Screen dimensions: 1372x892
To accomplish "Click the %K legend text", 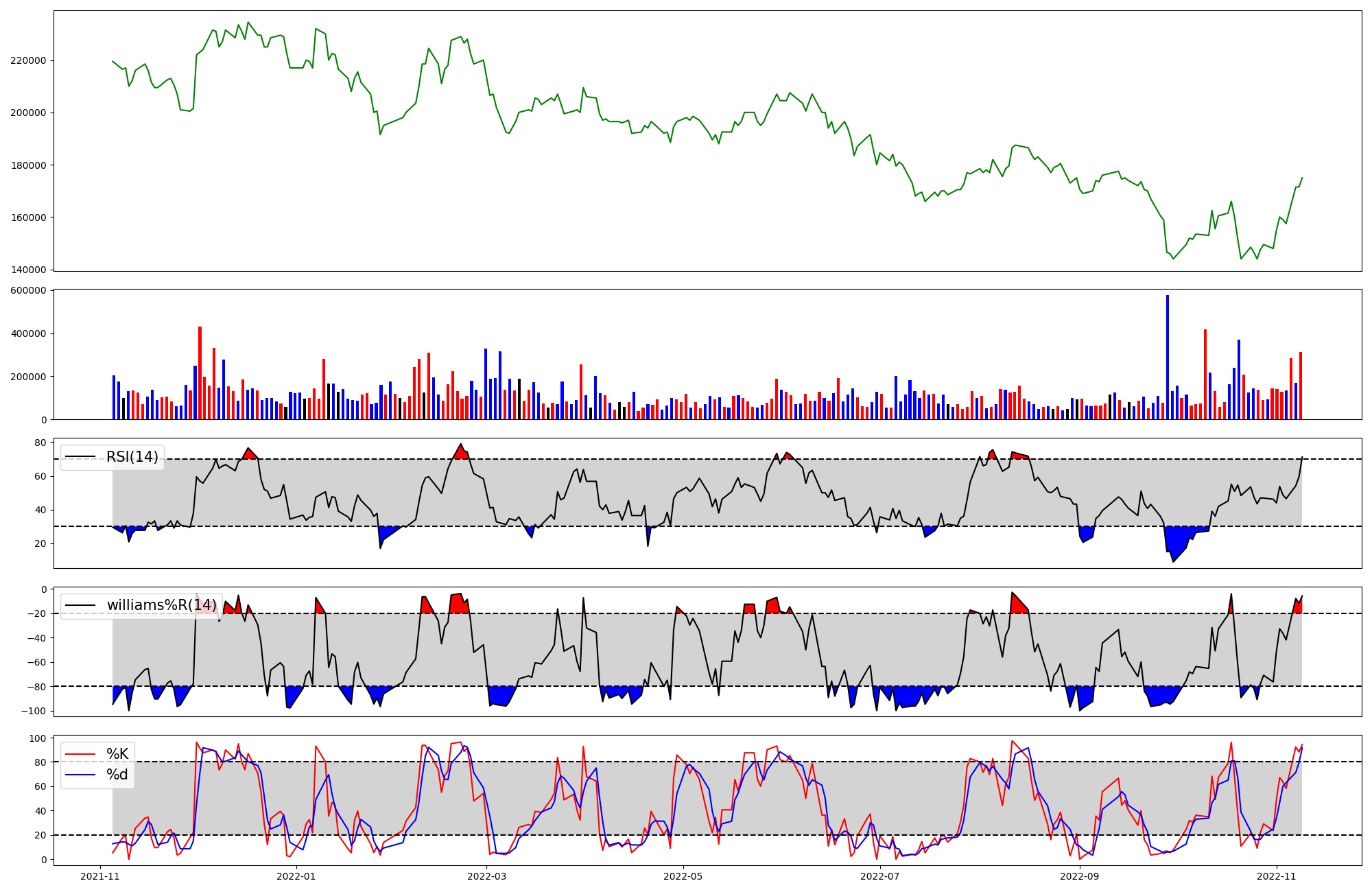I will pyautogui.click(x=117, y=754).
